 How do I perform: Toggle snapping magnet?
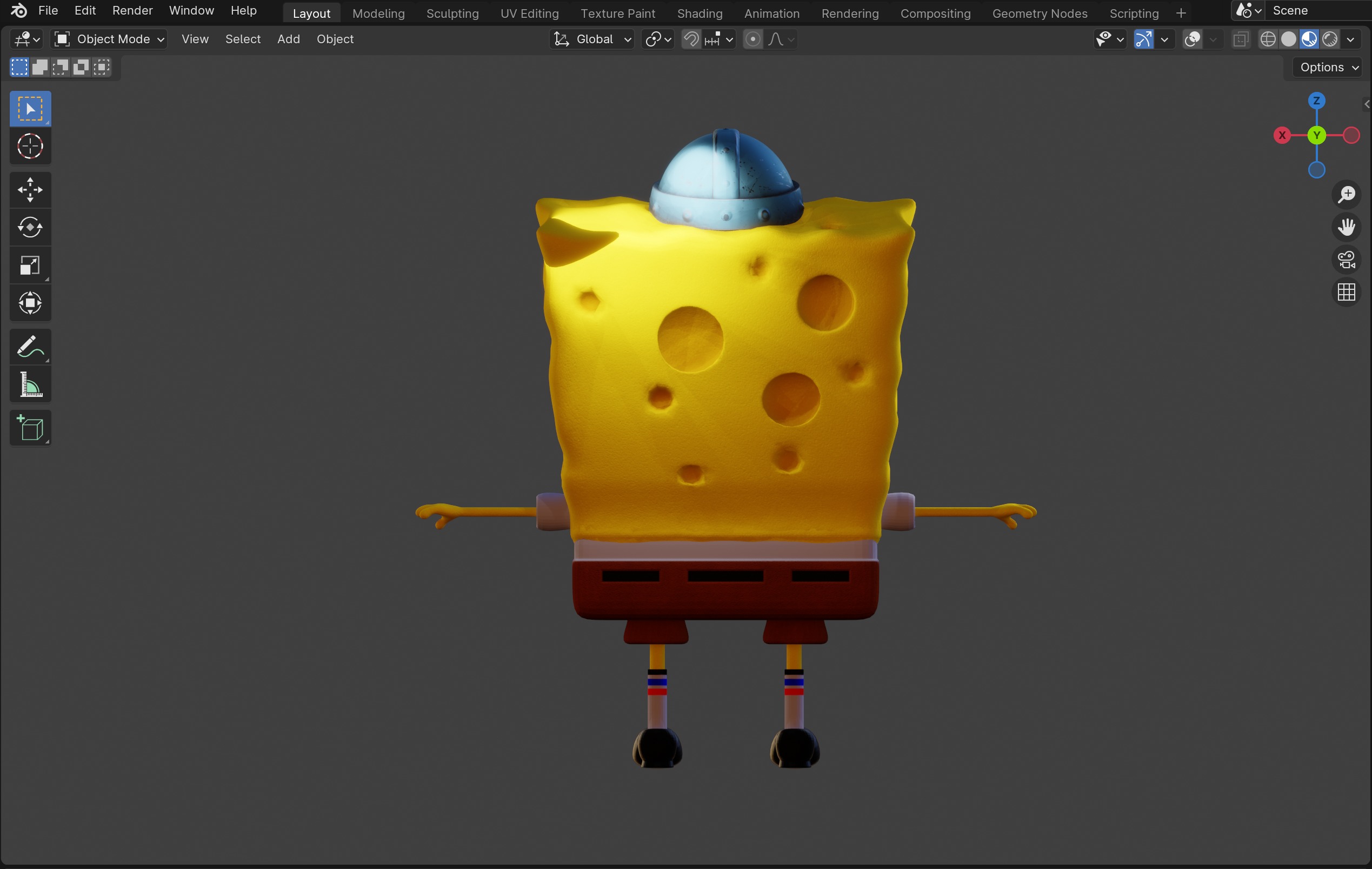click(x=691, y=39)
